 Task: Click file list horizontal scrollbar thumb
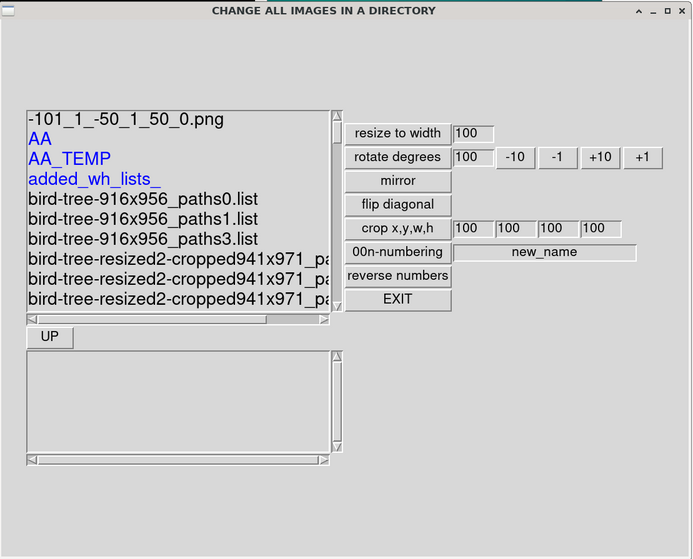[152, 319]
